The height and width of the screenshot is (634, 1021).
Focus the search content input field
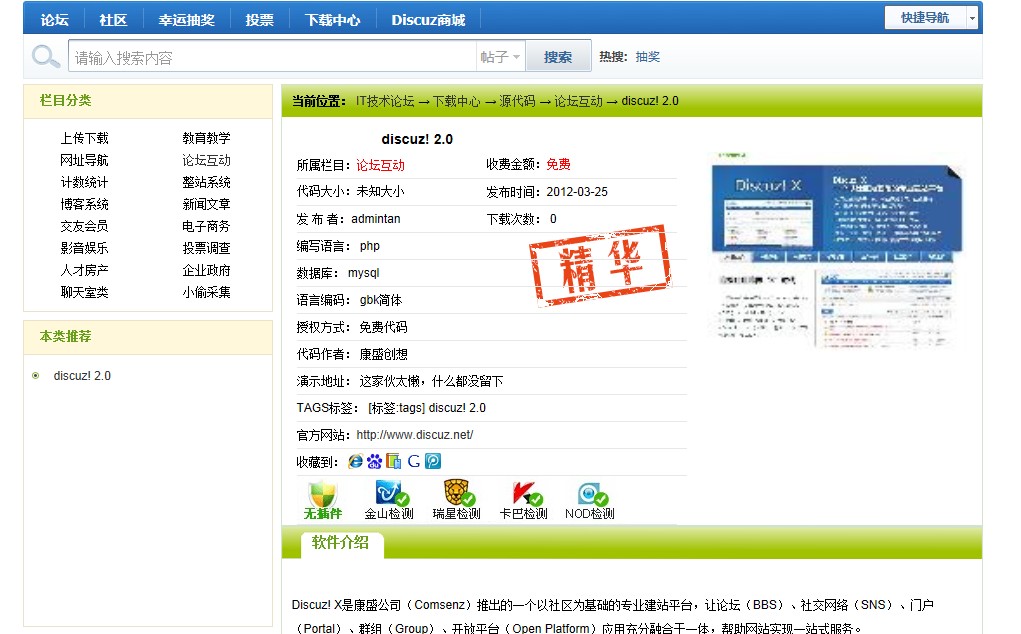point(272,57)
